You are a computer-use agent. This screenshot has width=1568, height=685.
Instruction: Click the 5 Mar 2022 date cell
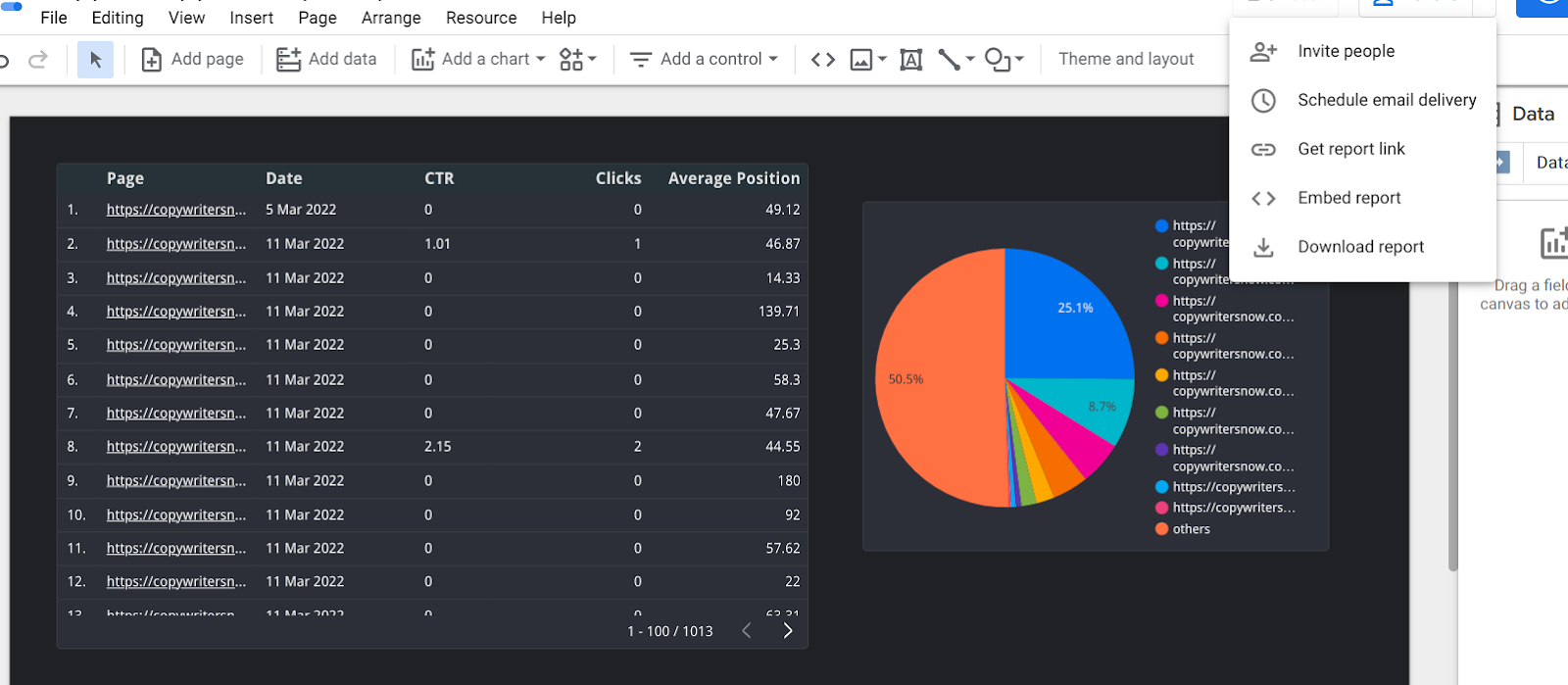coord(301,210)
